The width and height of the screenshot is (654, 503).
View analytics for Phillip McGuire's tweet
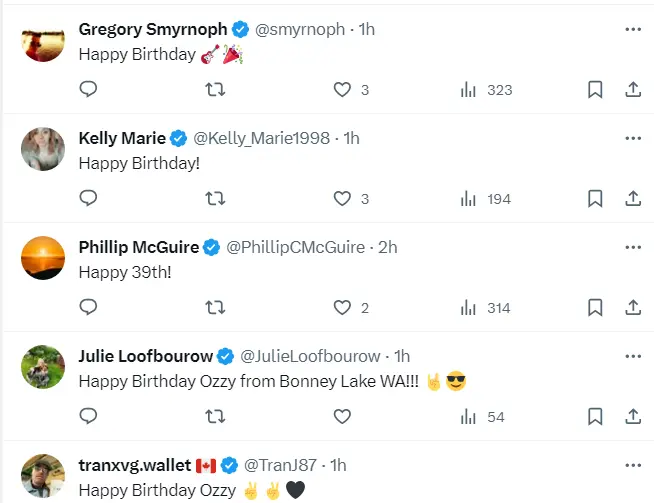click(468, 307)
